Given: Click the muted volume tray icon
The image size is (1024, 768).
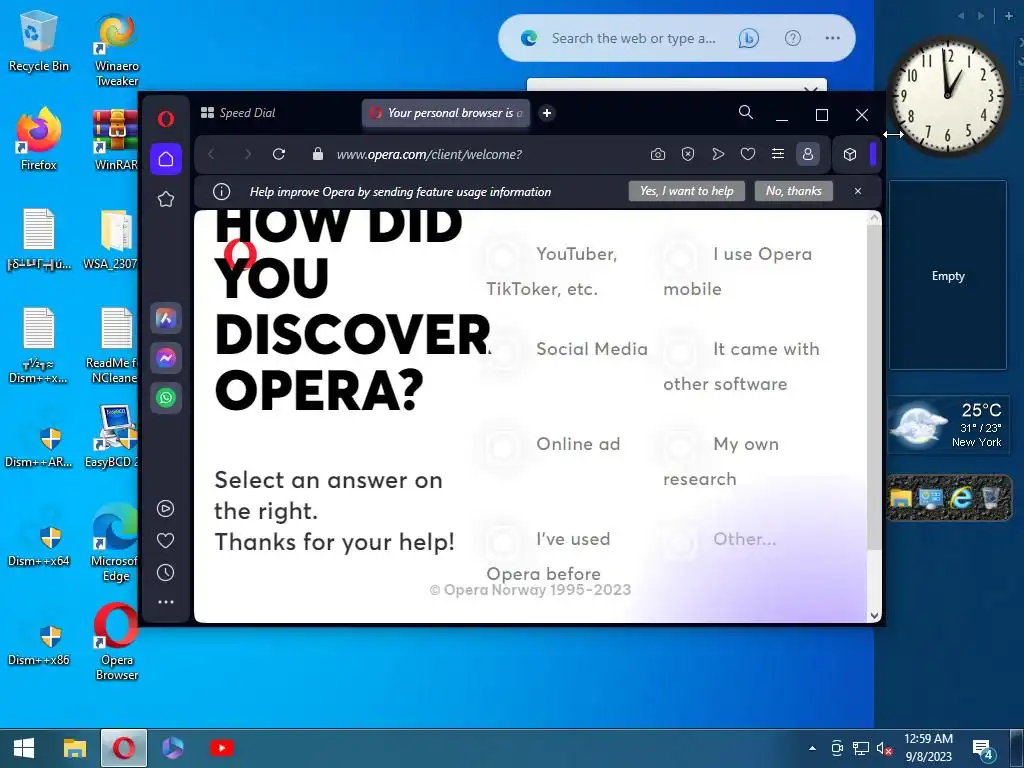Looking at the screenshot, I should tap(884, 748).
